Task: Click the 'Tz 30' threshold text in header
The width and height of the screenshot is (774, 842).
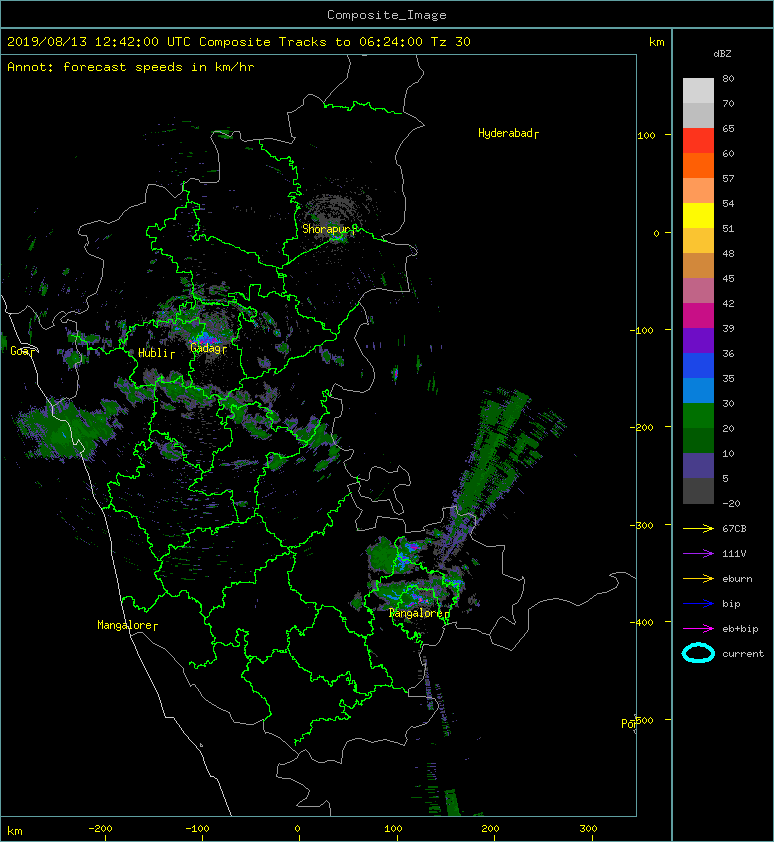Action: 451,42
